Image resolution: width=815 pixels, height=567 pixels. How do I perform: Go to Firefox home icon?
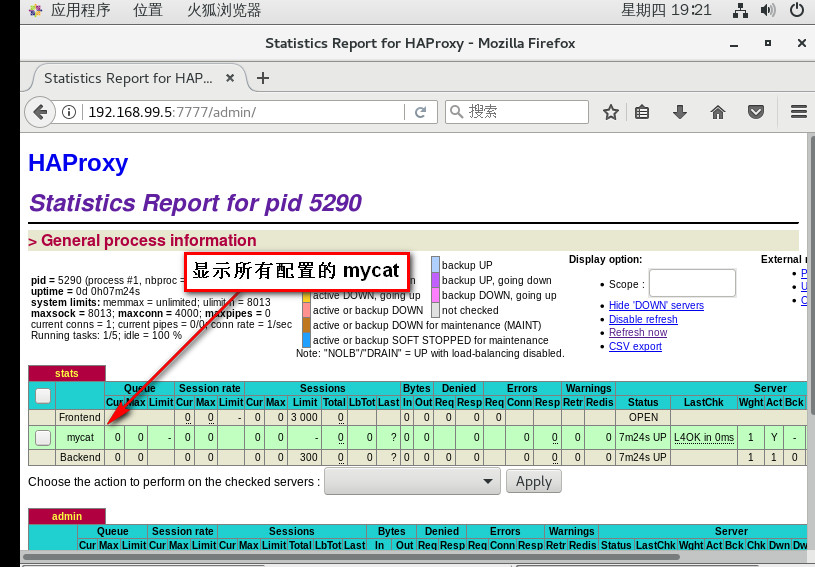point(718,112)
